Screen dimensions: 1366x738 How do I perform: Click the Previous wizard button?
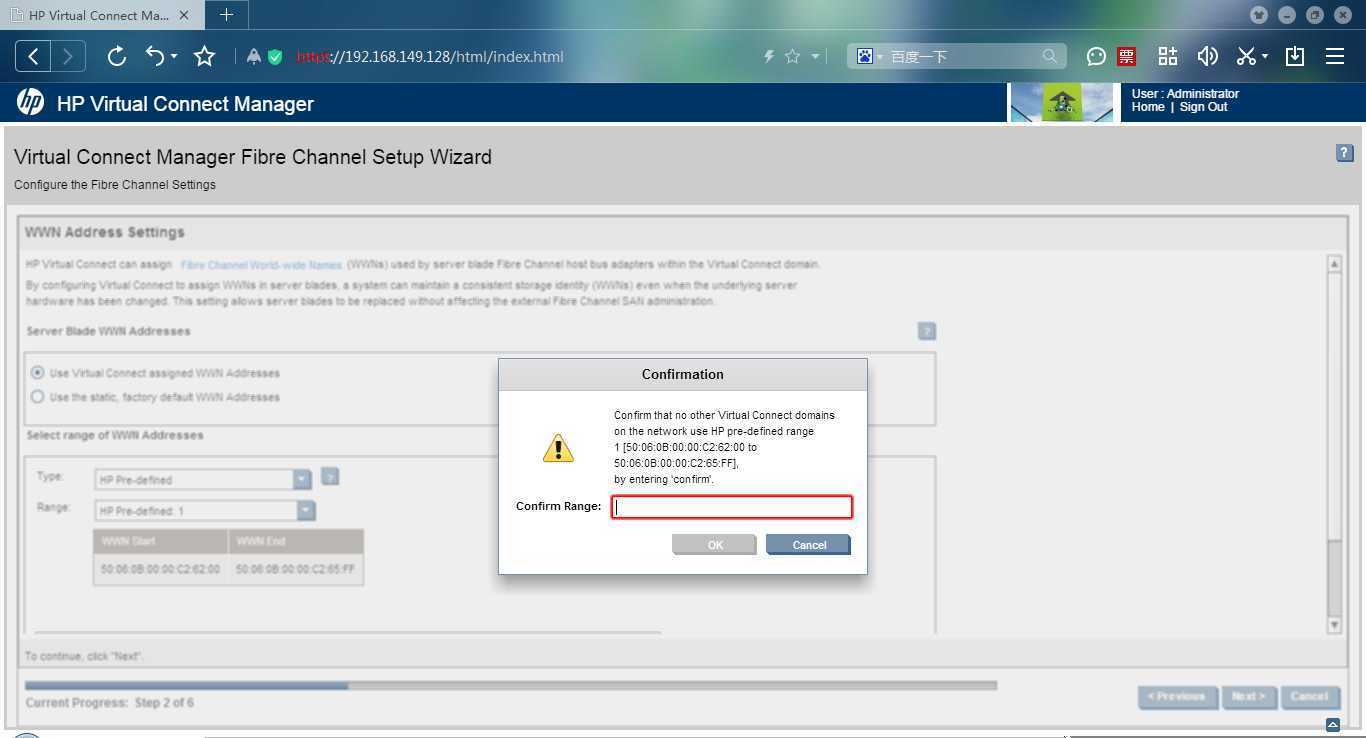tap(1178, 697)
